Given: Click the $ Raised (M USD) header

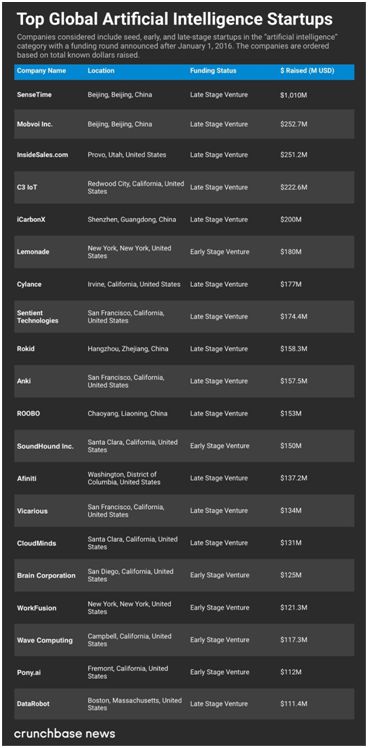Looking at the screenshot, I should pyautogui.click(x=307, y=71).
